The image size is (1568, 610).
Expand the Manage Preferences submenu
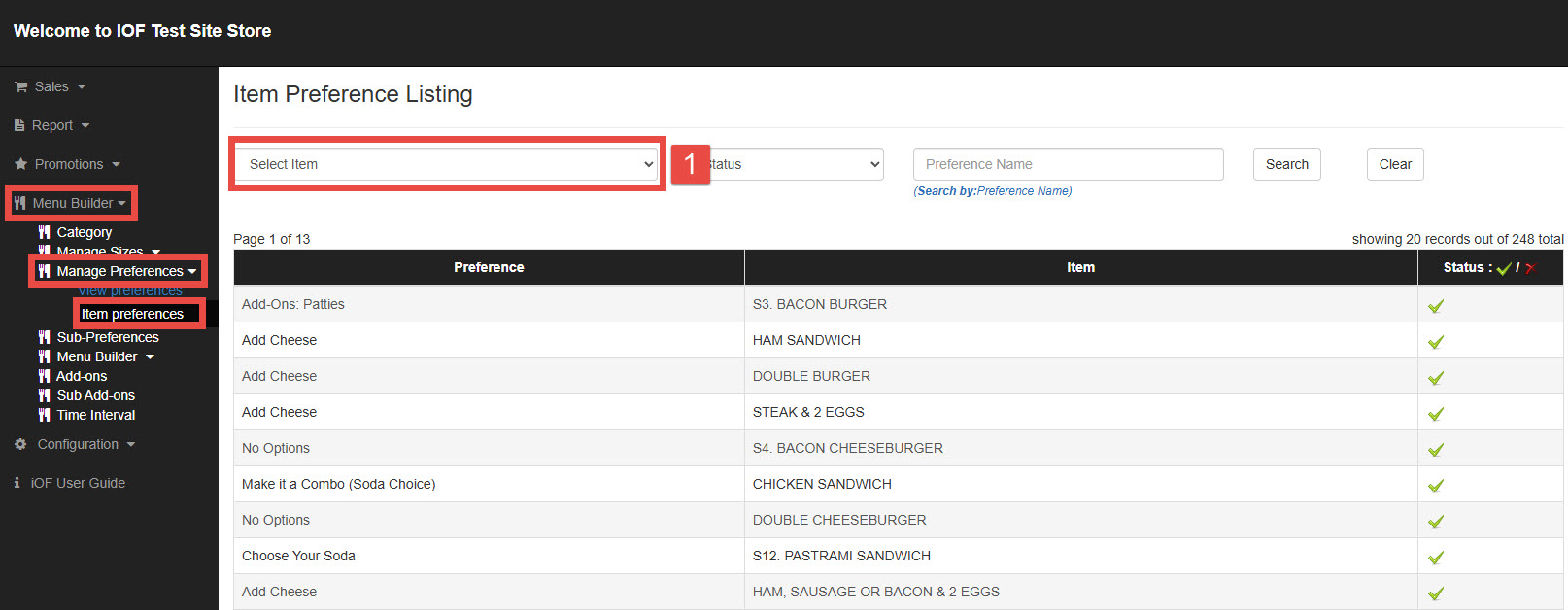pyautogui.click(x=119, y=271)
